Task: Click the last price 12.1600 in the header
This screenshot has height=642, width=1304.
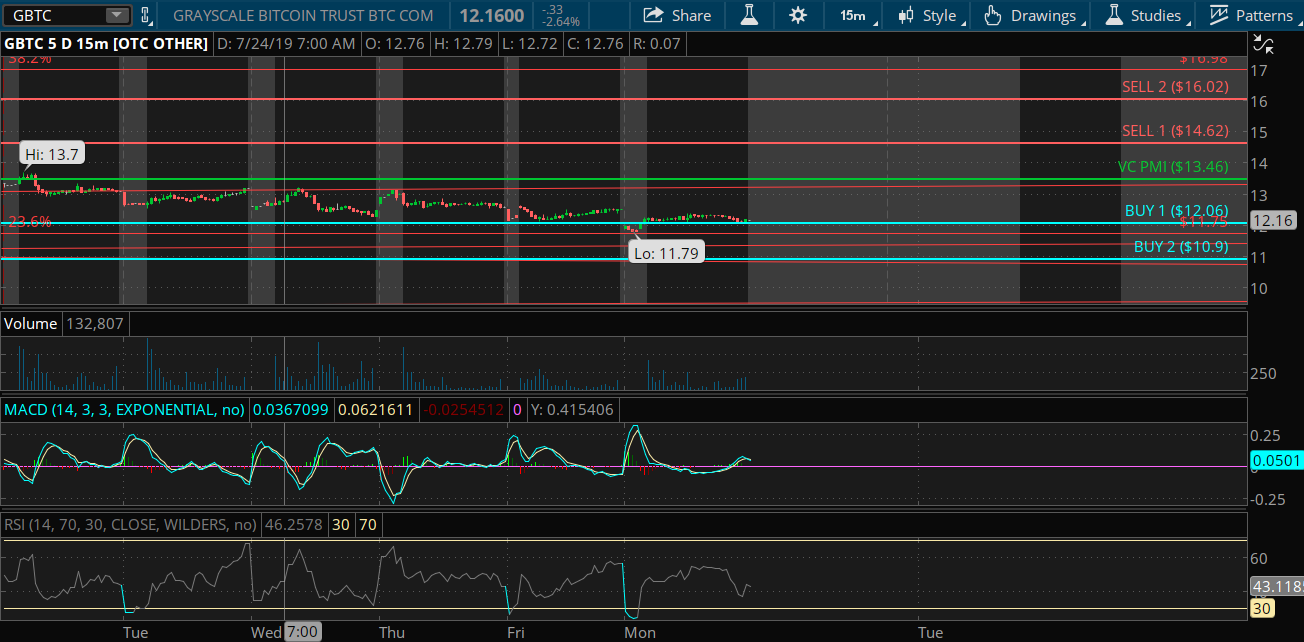Action: coord(492,15)
